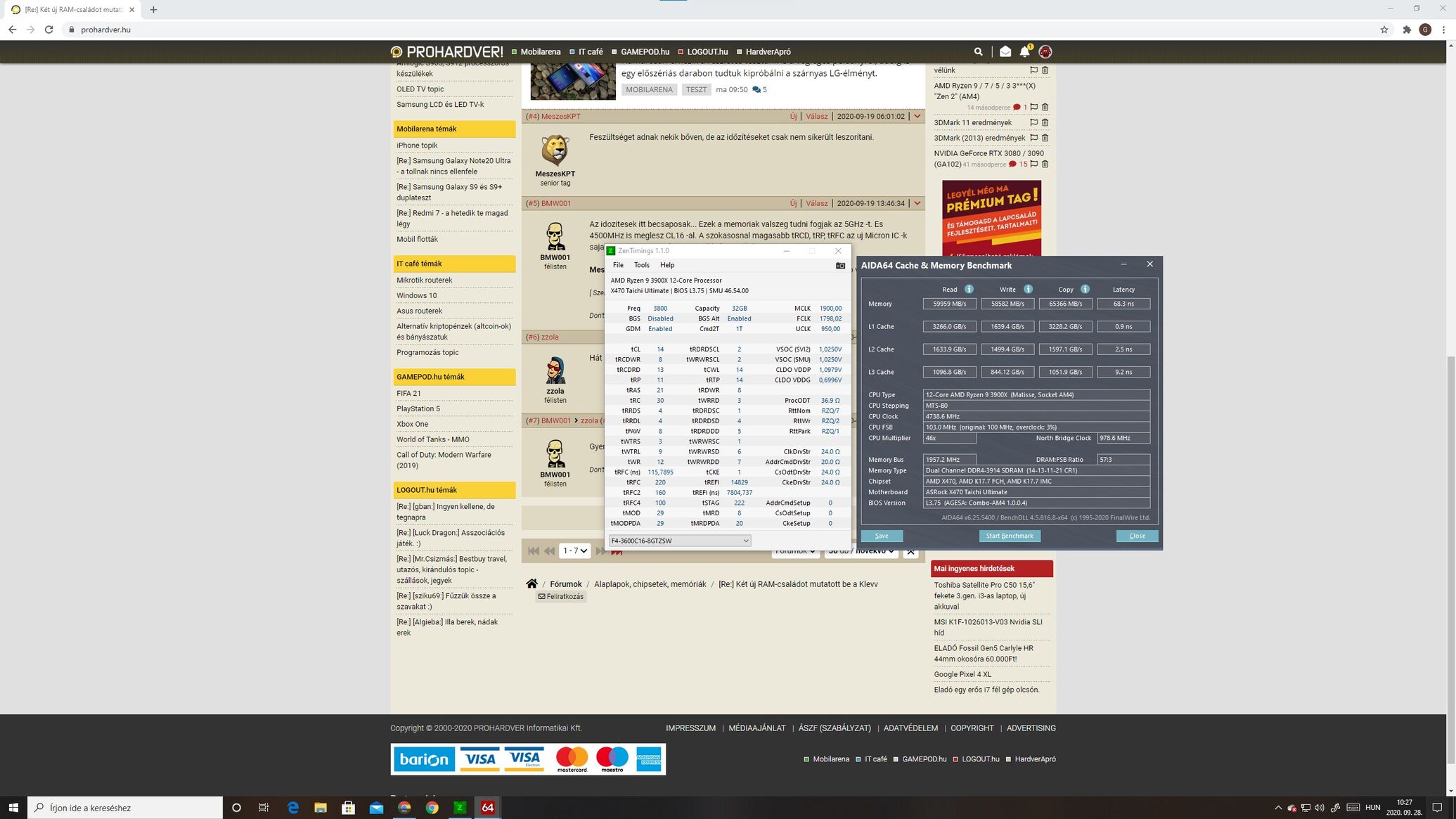Open the user avatar menu in header

(1045, 51)
